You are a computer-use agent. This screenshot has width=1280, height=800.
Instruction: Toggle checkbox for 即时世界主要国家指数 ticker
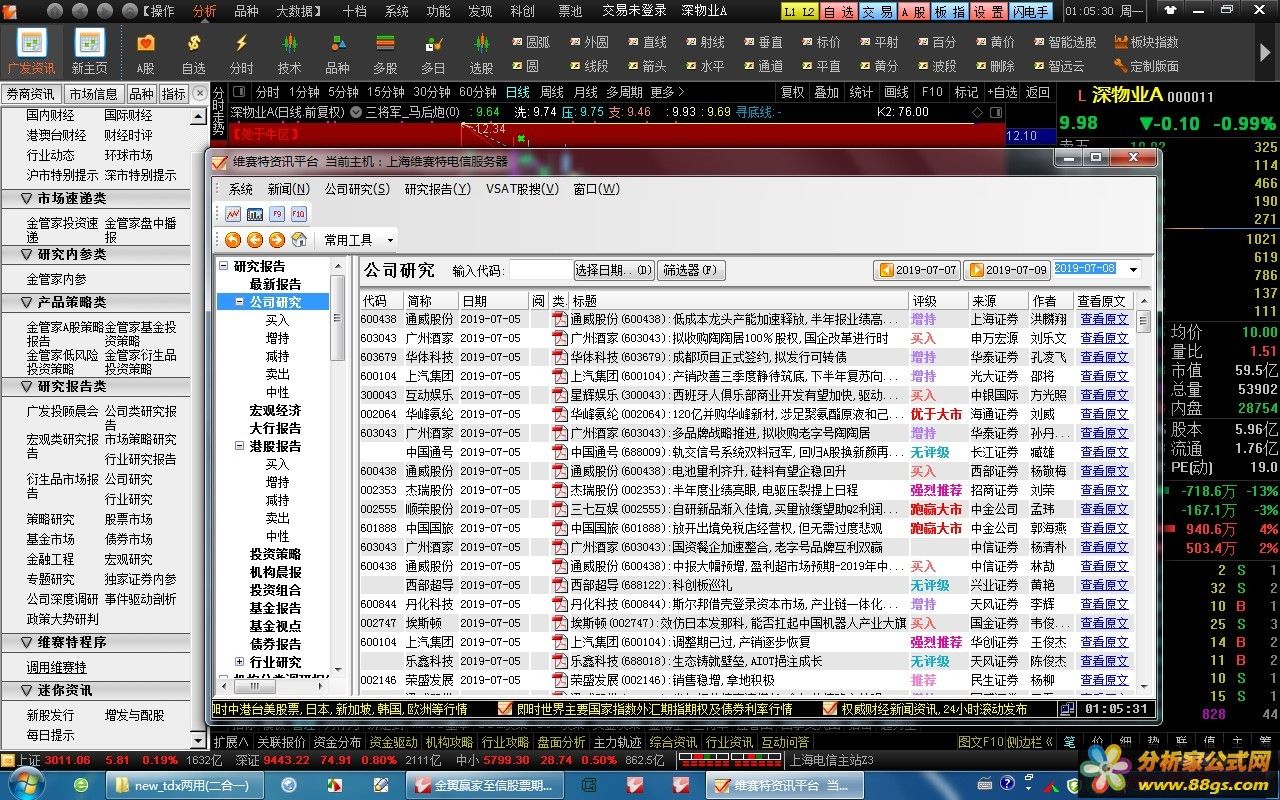[x=506, y=708]
